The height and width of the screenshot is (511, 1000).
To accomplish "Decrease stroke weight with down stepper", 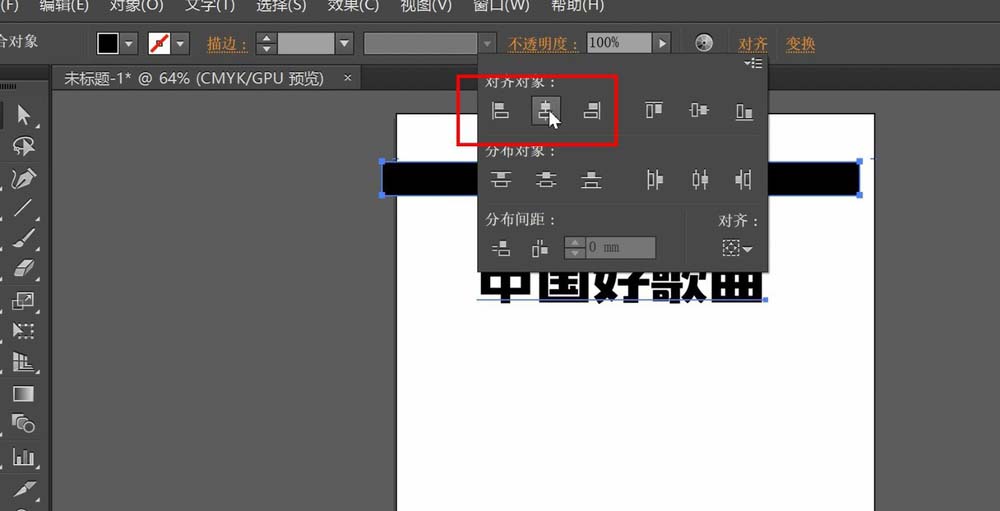I will 267,49.
